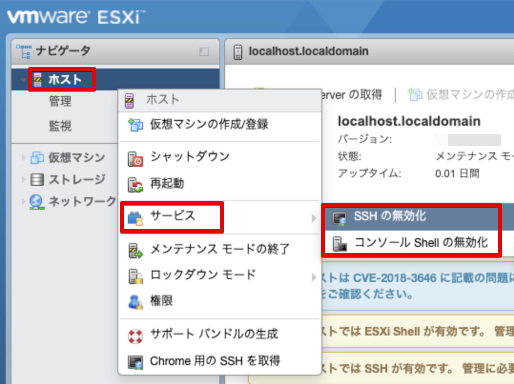514x384 pixels.
Task: Click the lifebuoy support bundle icon
Action: click(x=135, y=336)
